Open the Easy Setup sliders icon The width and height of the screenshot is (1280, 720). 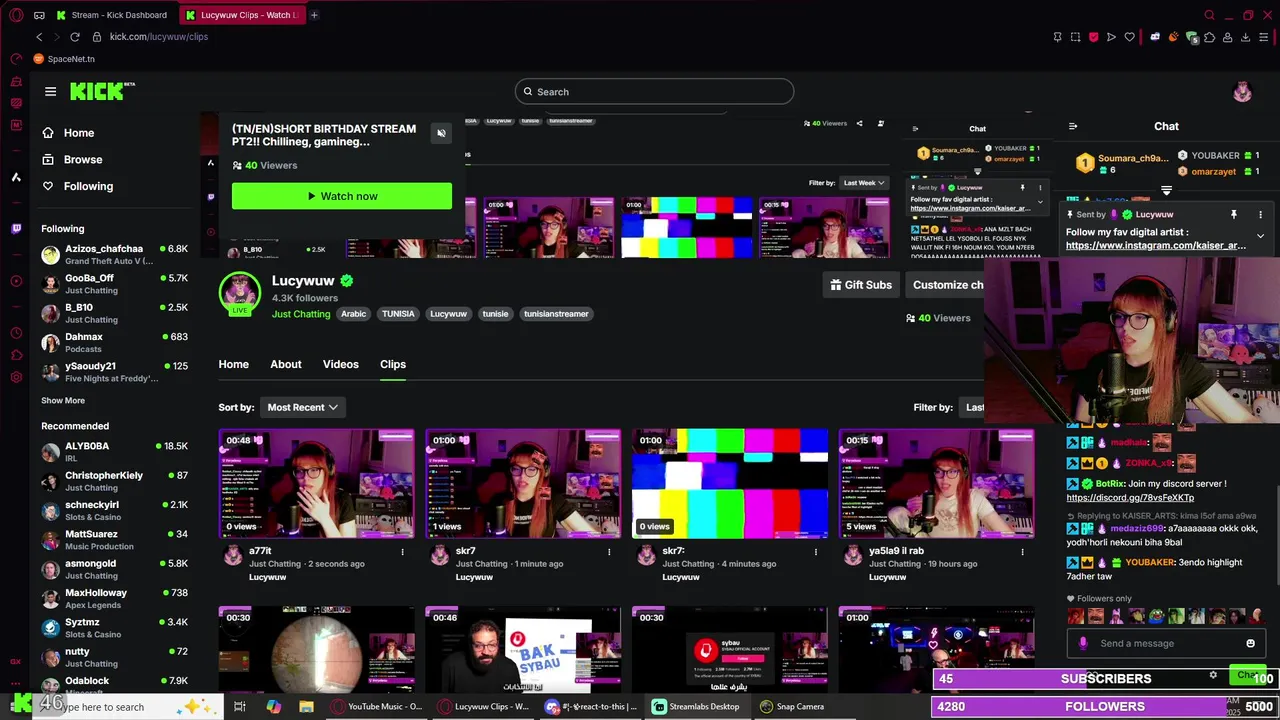(x=1264, y=37)
